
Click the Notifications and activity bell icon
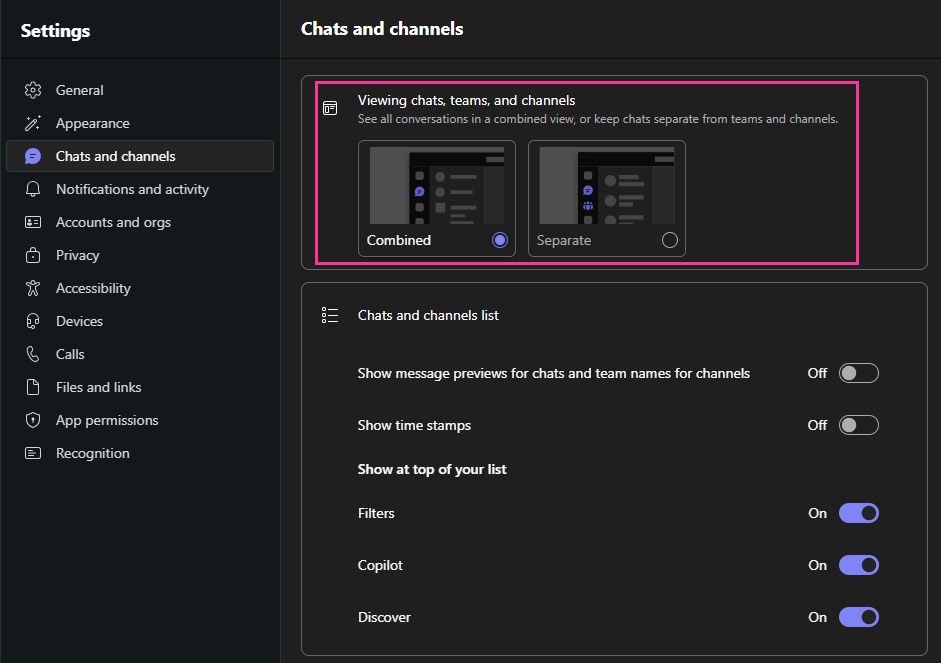[33, 189]
